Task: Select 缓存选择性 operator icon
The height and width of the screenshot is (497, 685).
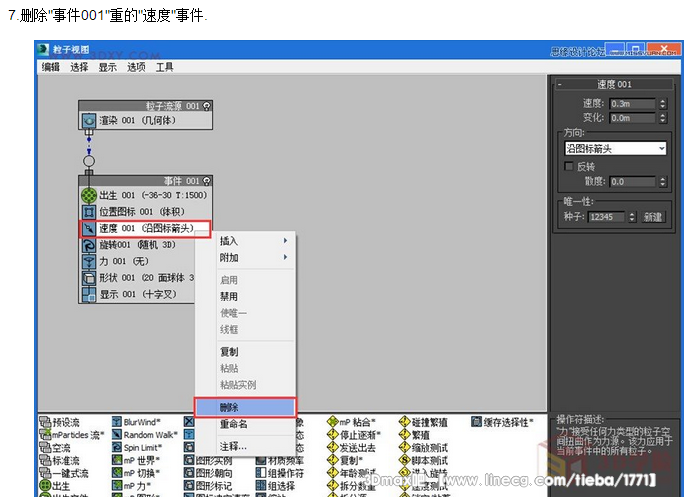Action: (x=476, y=422)
